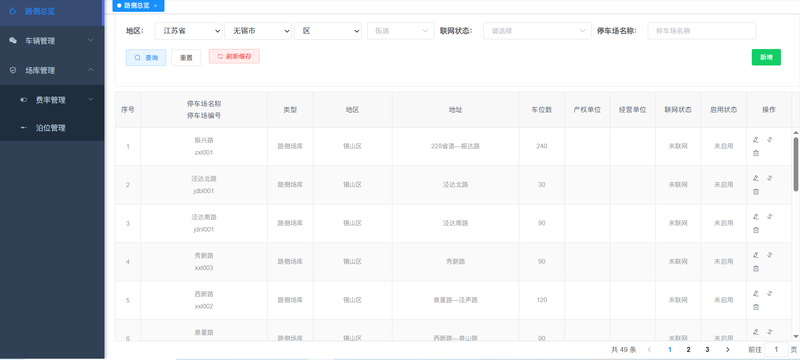Open the 无锡市 city dropdown

258,31
